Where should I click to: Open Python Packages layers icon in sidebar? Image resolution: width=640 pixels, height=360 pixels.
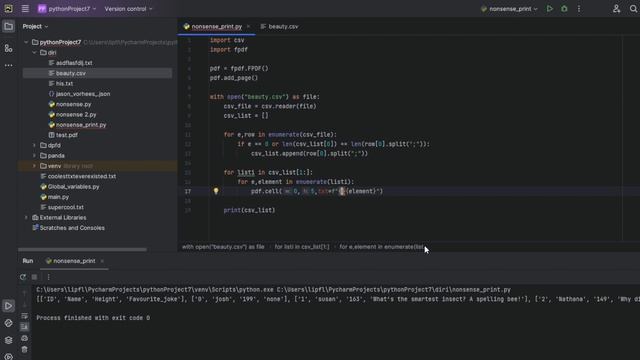click(8, 340)
